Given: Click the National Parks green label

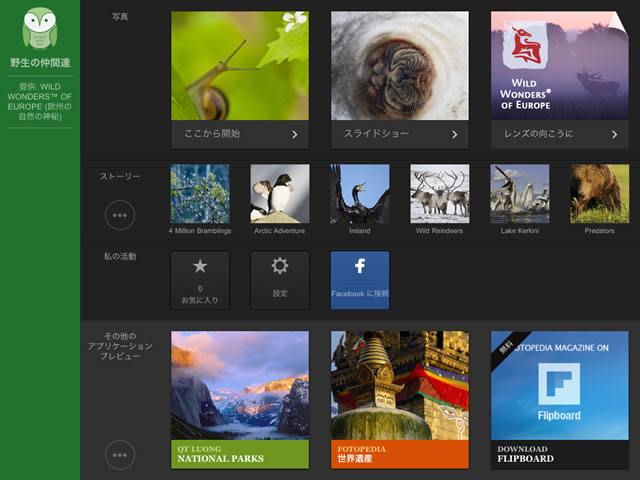Looking at the screenshot, I should tap(240, 454).
